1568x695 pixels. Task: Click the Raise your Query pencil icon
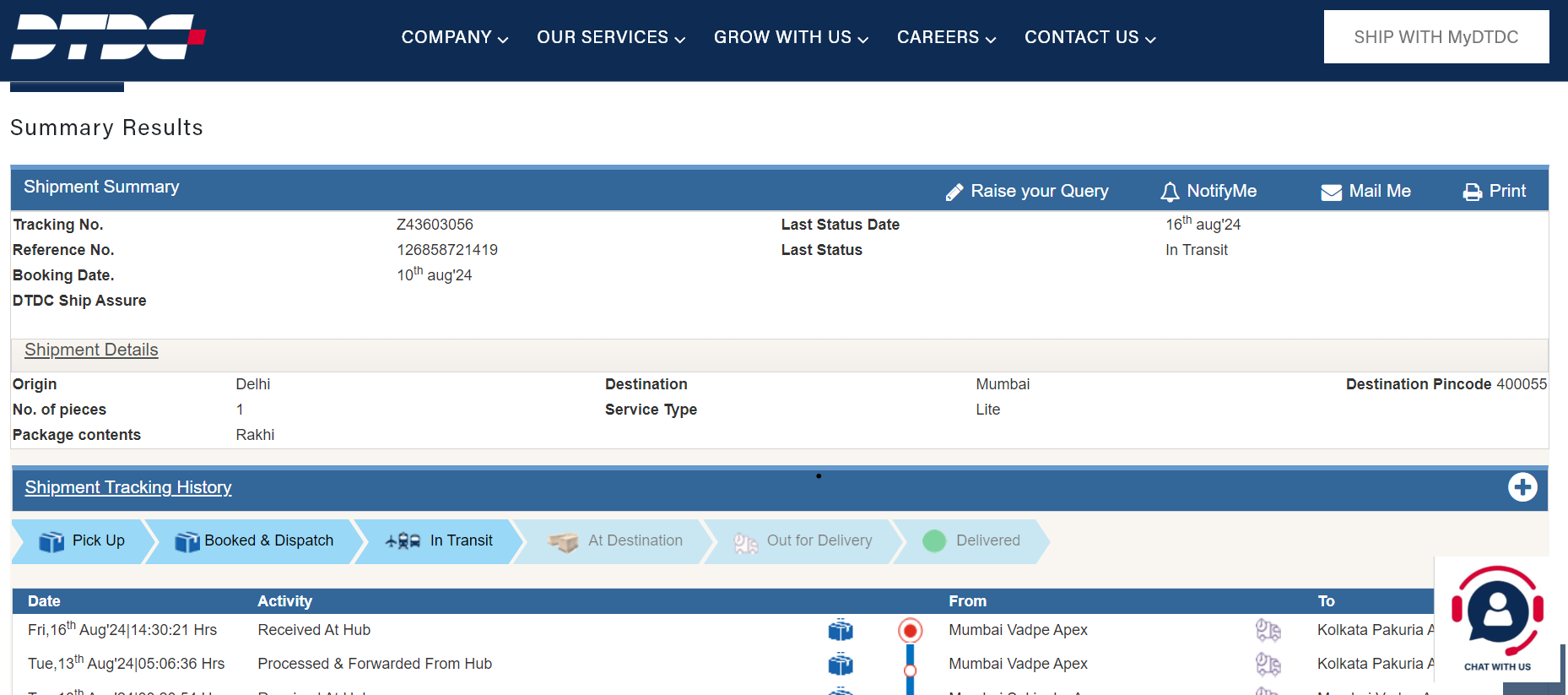coord(954,193)
